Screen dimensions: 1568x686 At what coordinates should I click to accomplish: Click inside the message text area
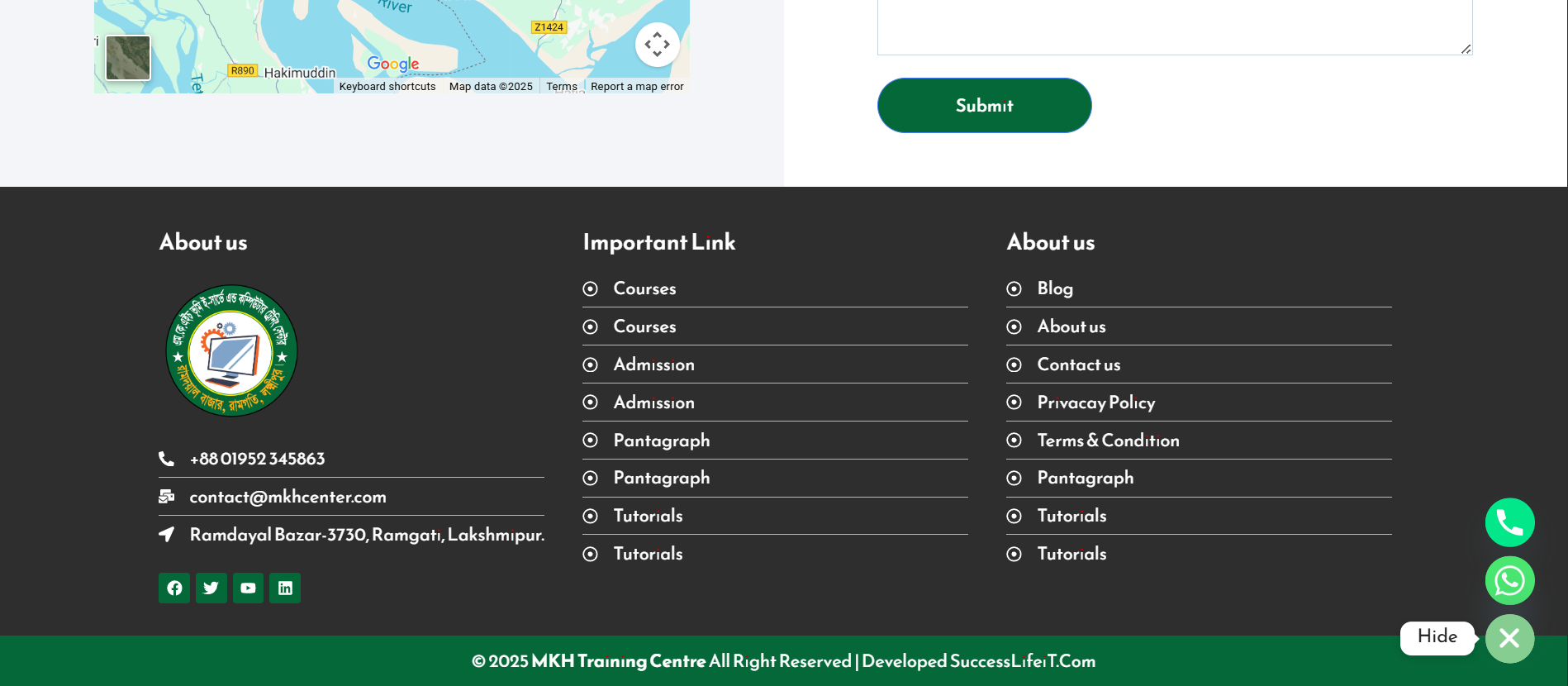pos(1174,25)
